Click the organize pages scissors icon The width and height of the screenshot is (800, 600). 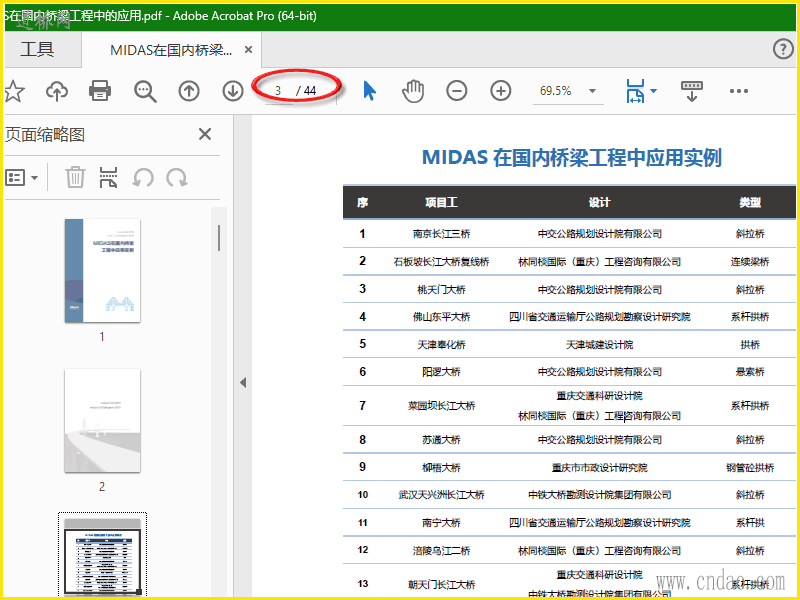point(108,177)
